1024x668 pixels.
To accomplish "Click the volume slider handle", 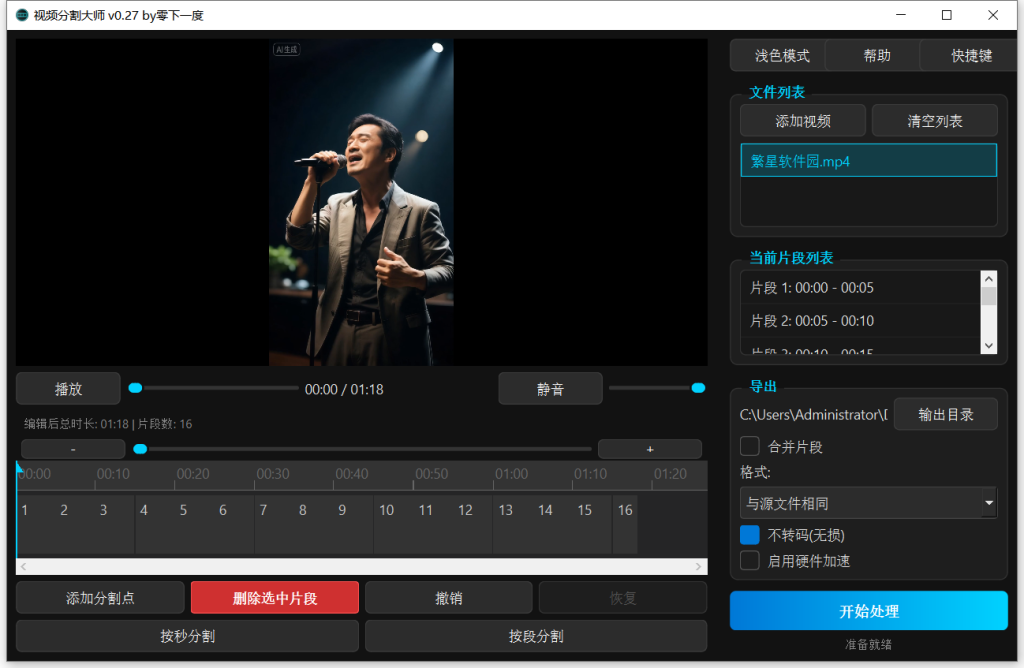I will (698, 388).
